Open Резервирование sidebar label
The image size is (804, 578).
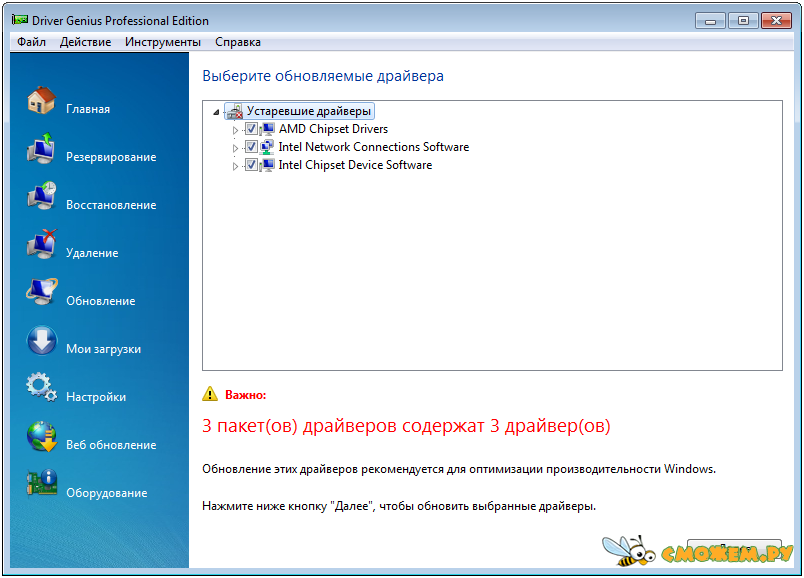pyautogui.click(x=111, y=157)
